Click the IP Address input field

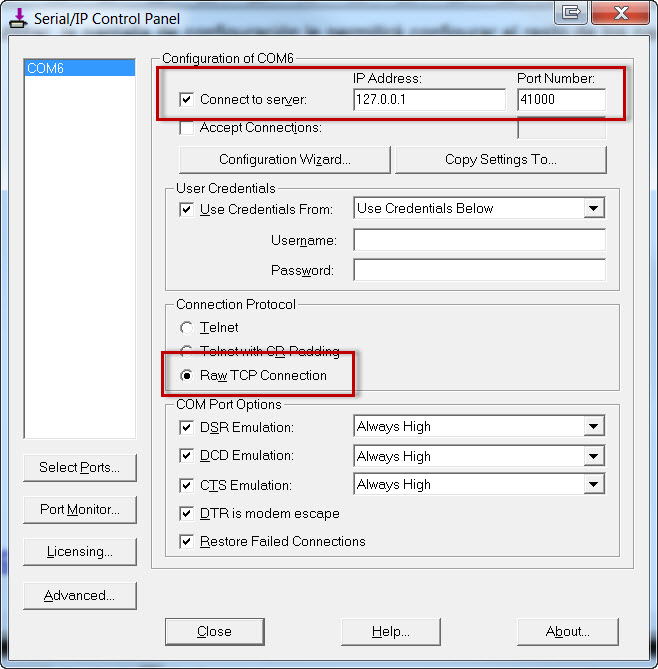point(429,99)
